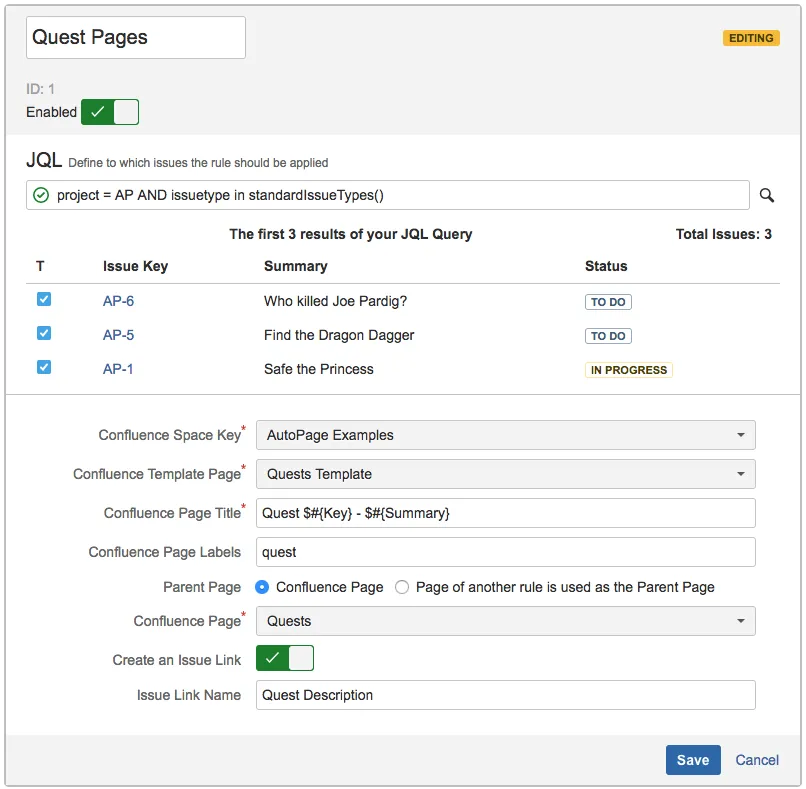Click the Quest Pages rule name field
Image resolution: width=806 pixels, height=789 pixels.
[x=135, y=38]
